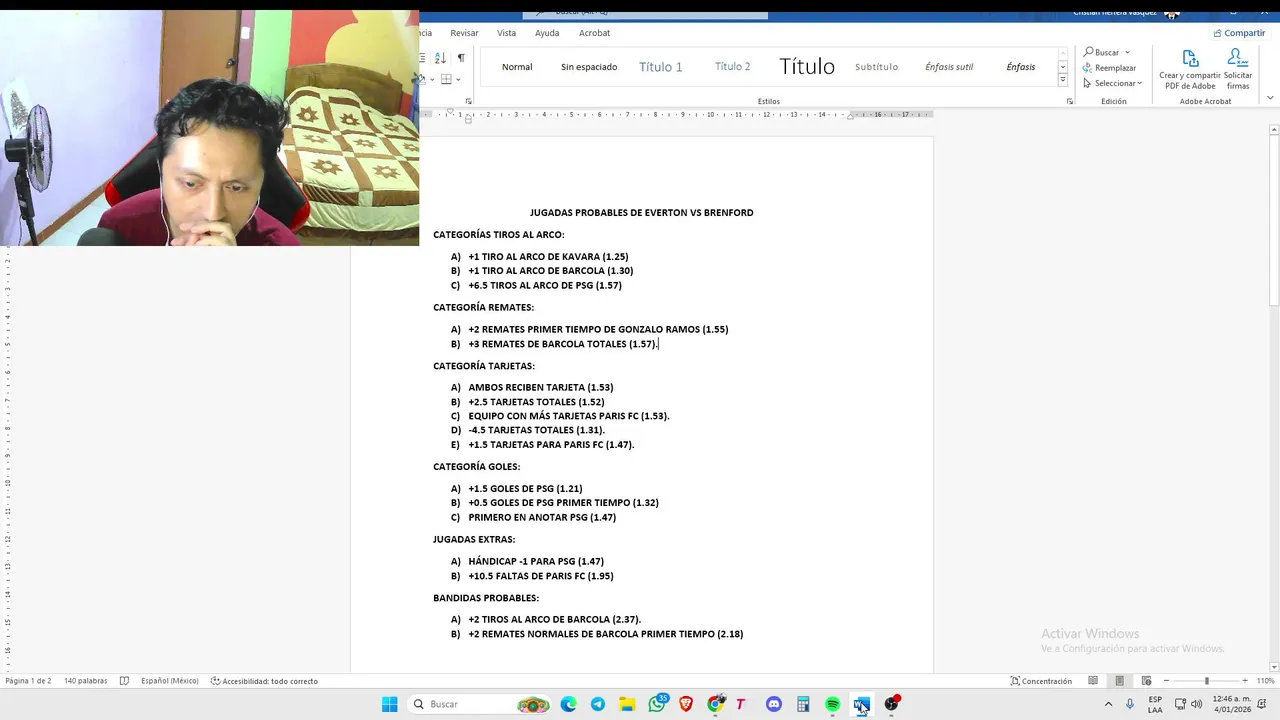The image size is (1280, 720).
Task: Switch to Print Layout view icon
Action: tap(1120, 681)
